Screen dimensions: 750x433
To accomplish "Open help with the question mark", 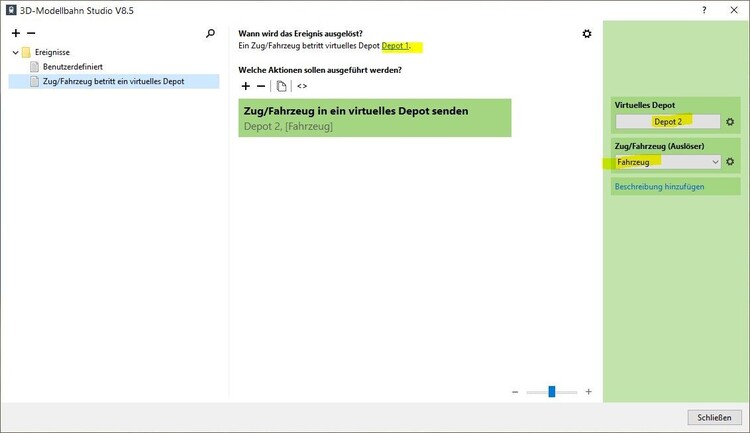I will [x=704, y=10].
